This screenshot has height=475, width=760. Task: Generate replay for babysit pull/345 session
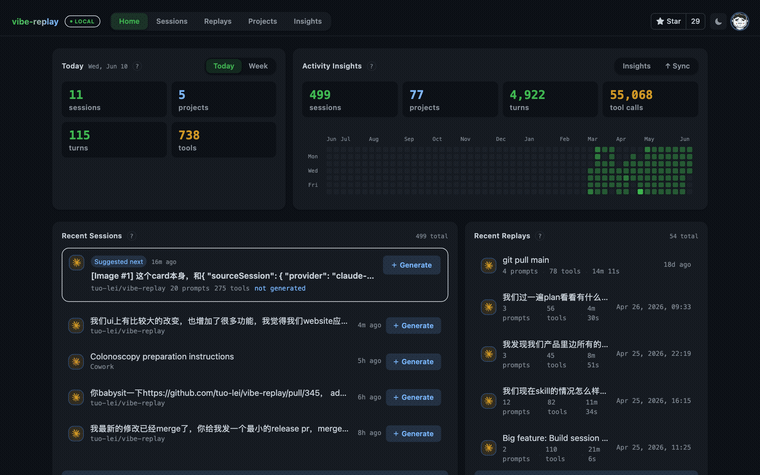point(413,397)
